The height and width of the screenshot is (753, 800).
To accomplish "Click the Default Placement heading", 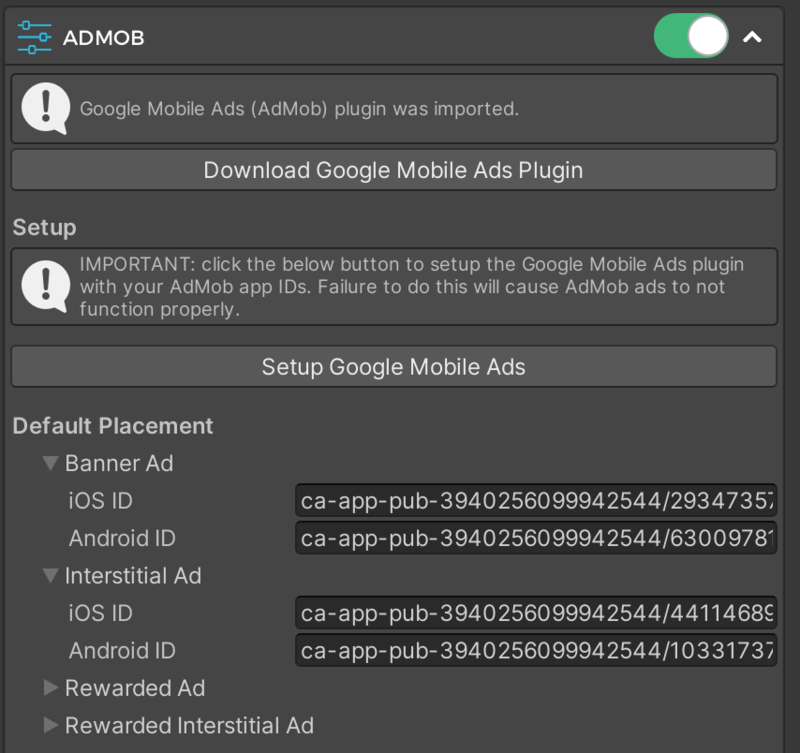I will [113, 425].
